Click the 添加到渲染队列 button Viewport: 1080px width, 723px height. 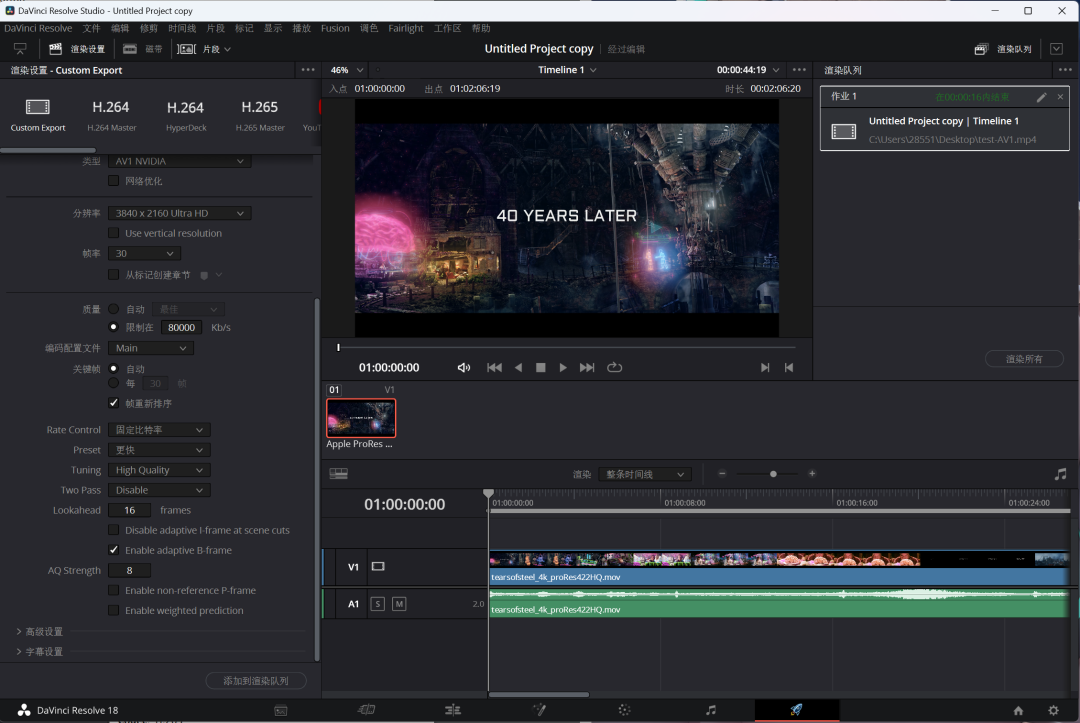pyautogui.click(x=256, y=680)
